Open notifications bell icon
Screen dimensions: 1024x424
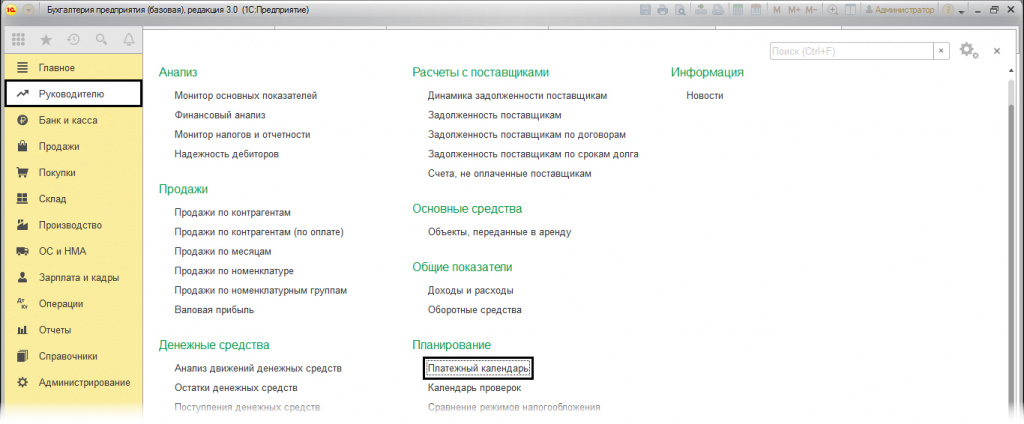point(128,40)
